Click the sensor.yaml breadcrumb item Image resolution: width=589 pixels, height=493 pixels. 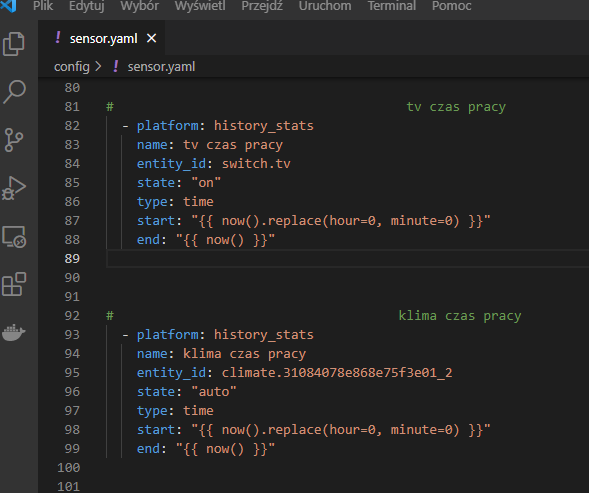pyautogui.click(x=161, y=67)
